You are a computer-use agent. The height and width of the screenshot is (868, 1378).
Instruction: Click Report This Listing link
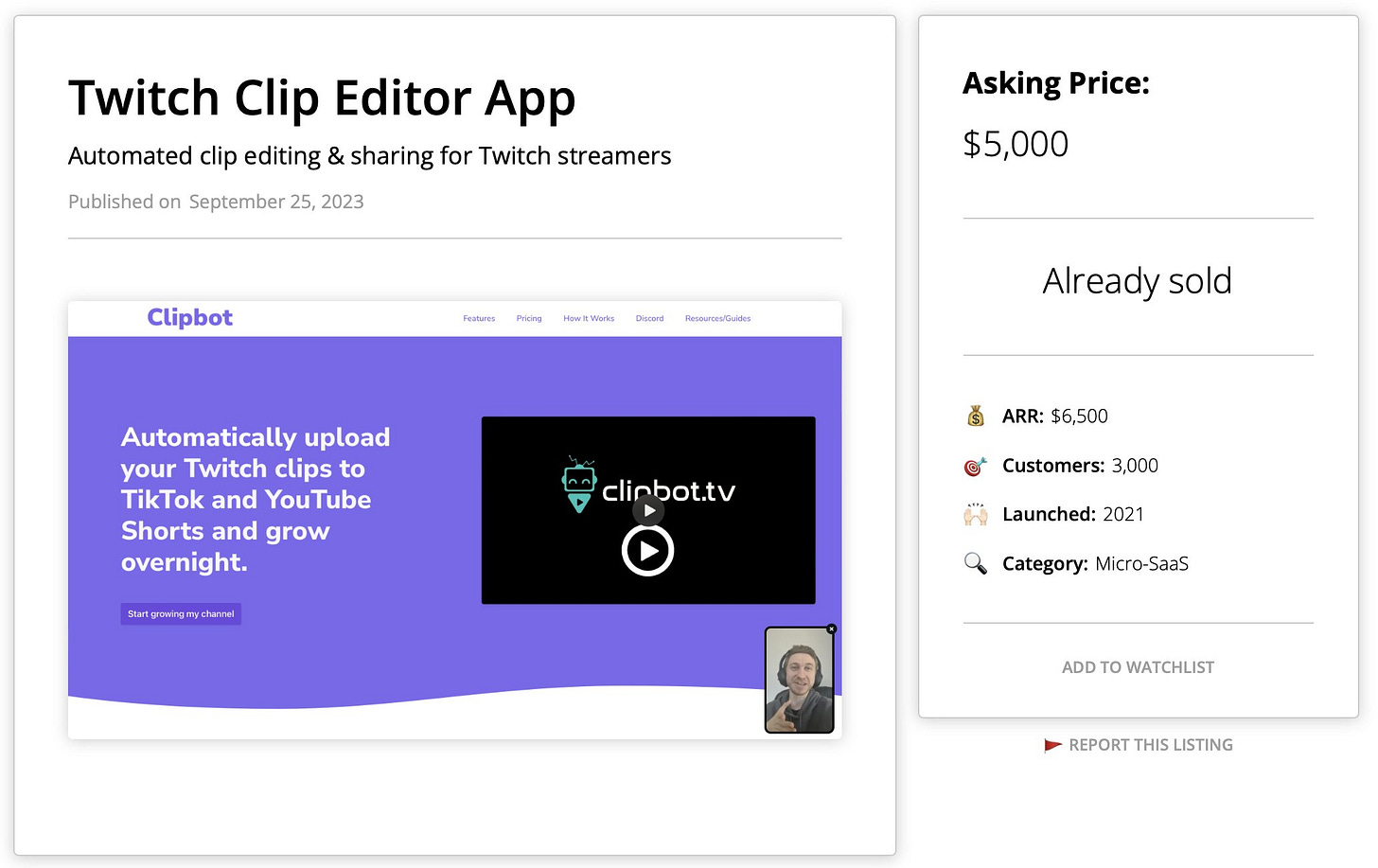point(1151,745)
